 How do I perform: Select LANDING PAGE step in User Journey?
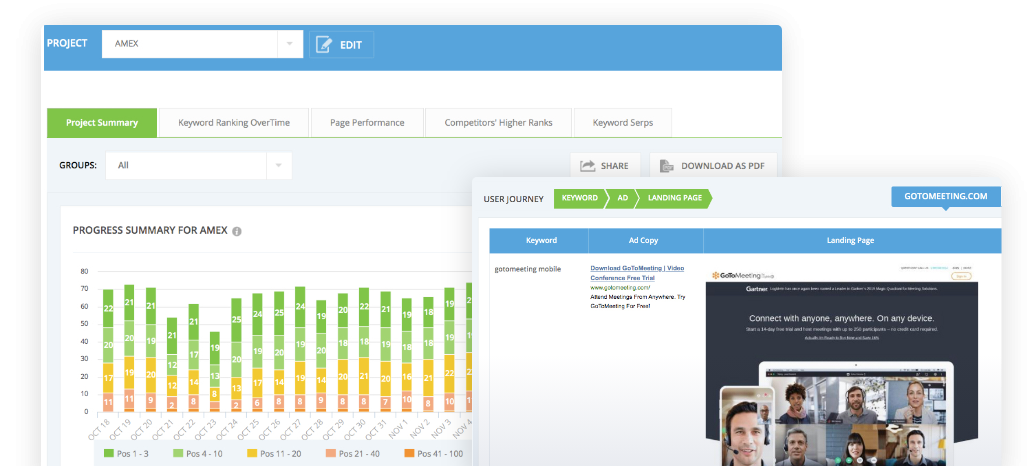point(675,198)
